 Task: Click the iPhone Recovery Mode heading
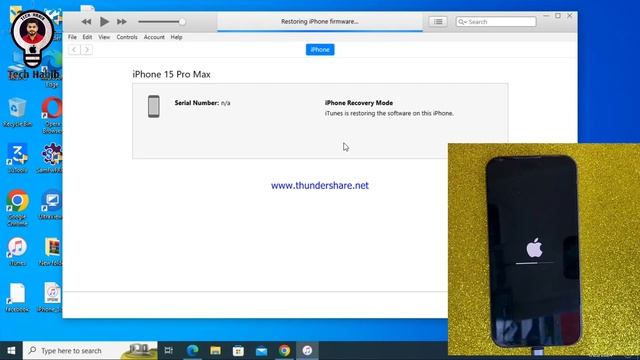coord(359,103)
